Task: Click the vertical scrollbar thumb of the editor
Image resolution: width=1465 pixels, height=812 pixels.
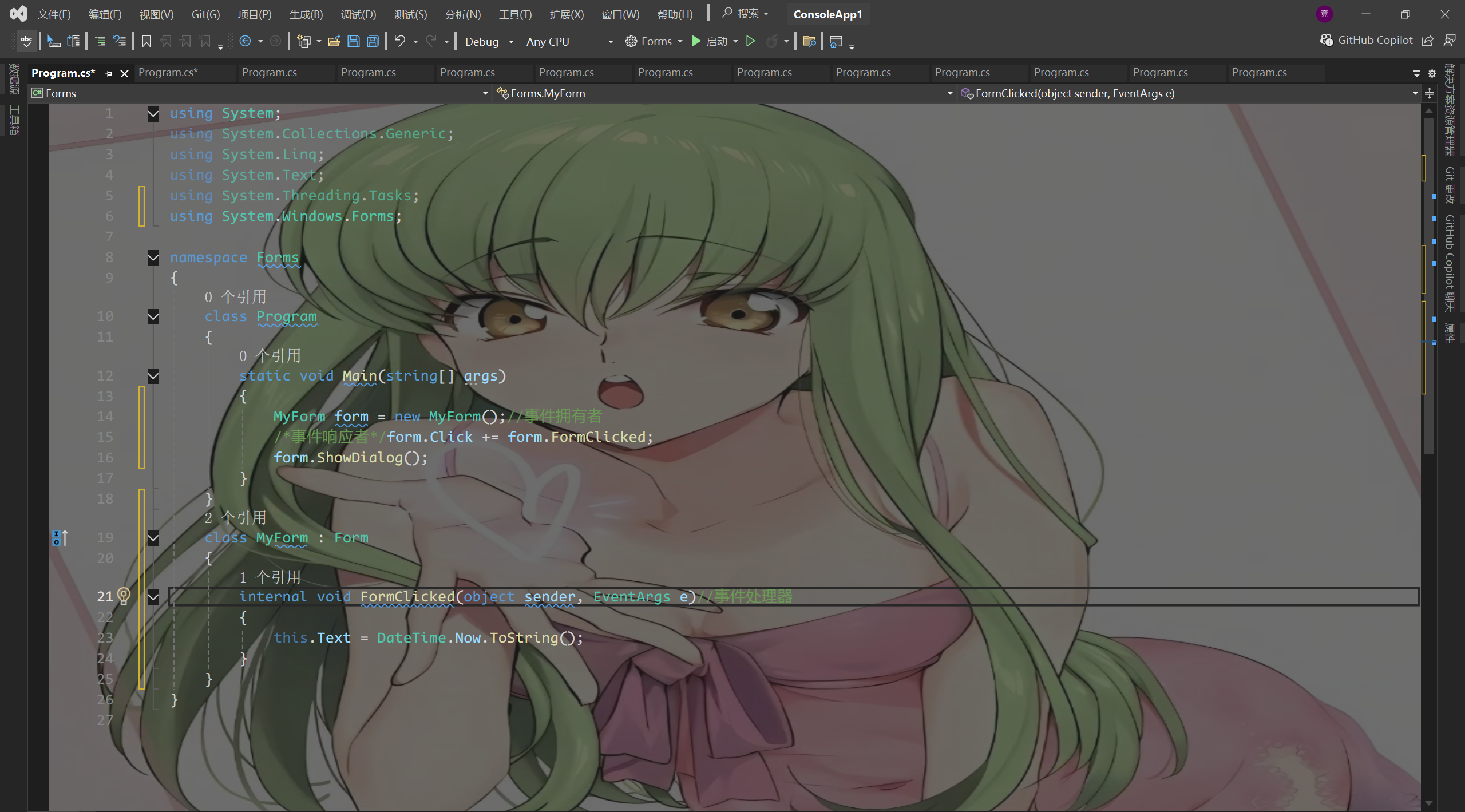Action: [x=1428, y=286]
